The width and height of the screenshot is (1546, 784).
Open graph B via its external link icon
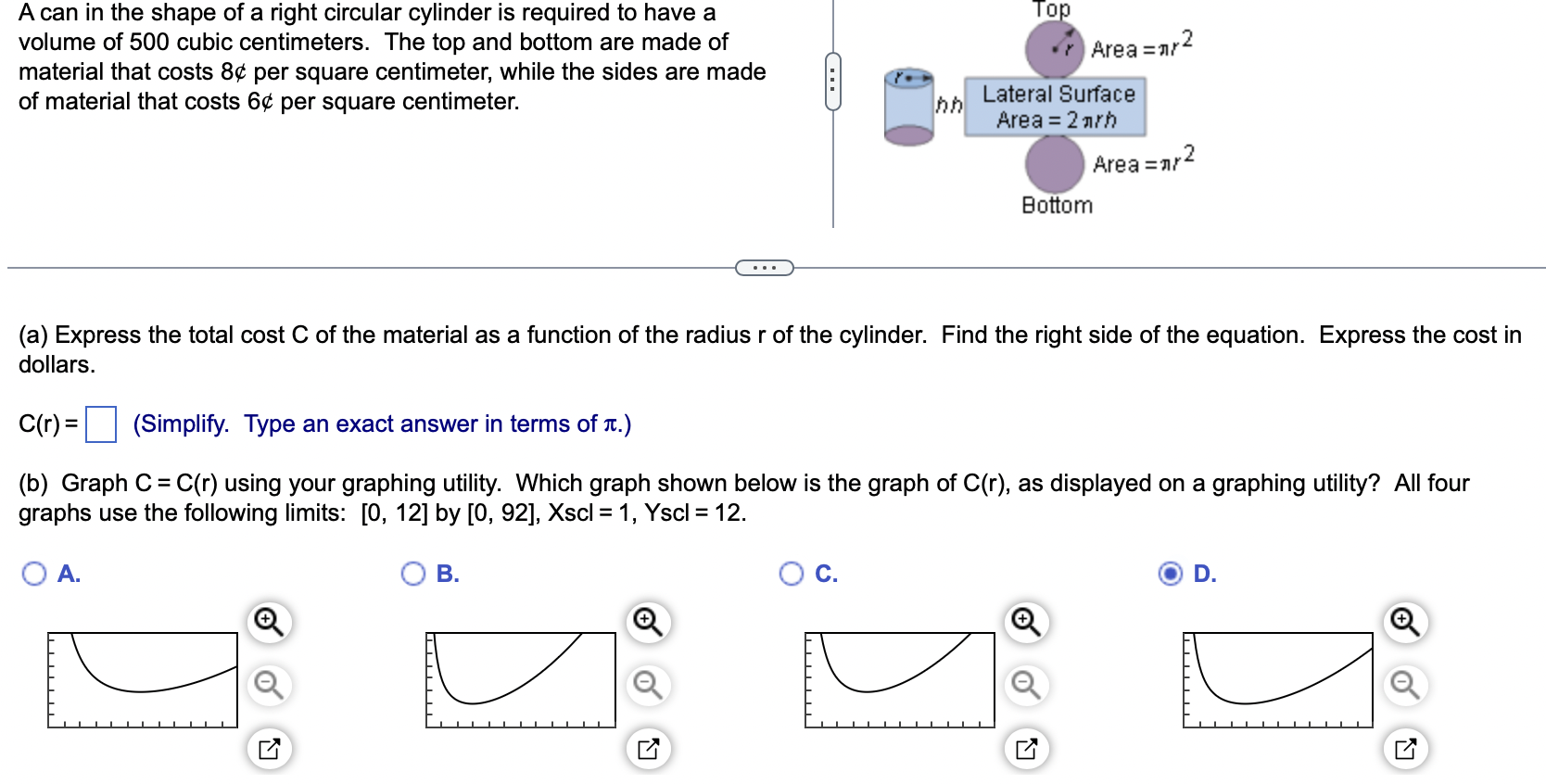tap(646, 748)
